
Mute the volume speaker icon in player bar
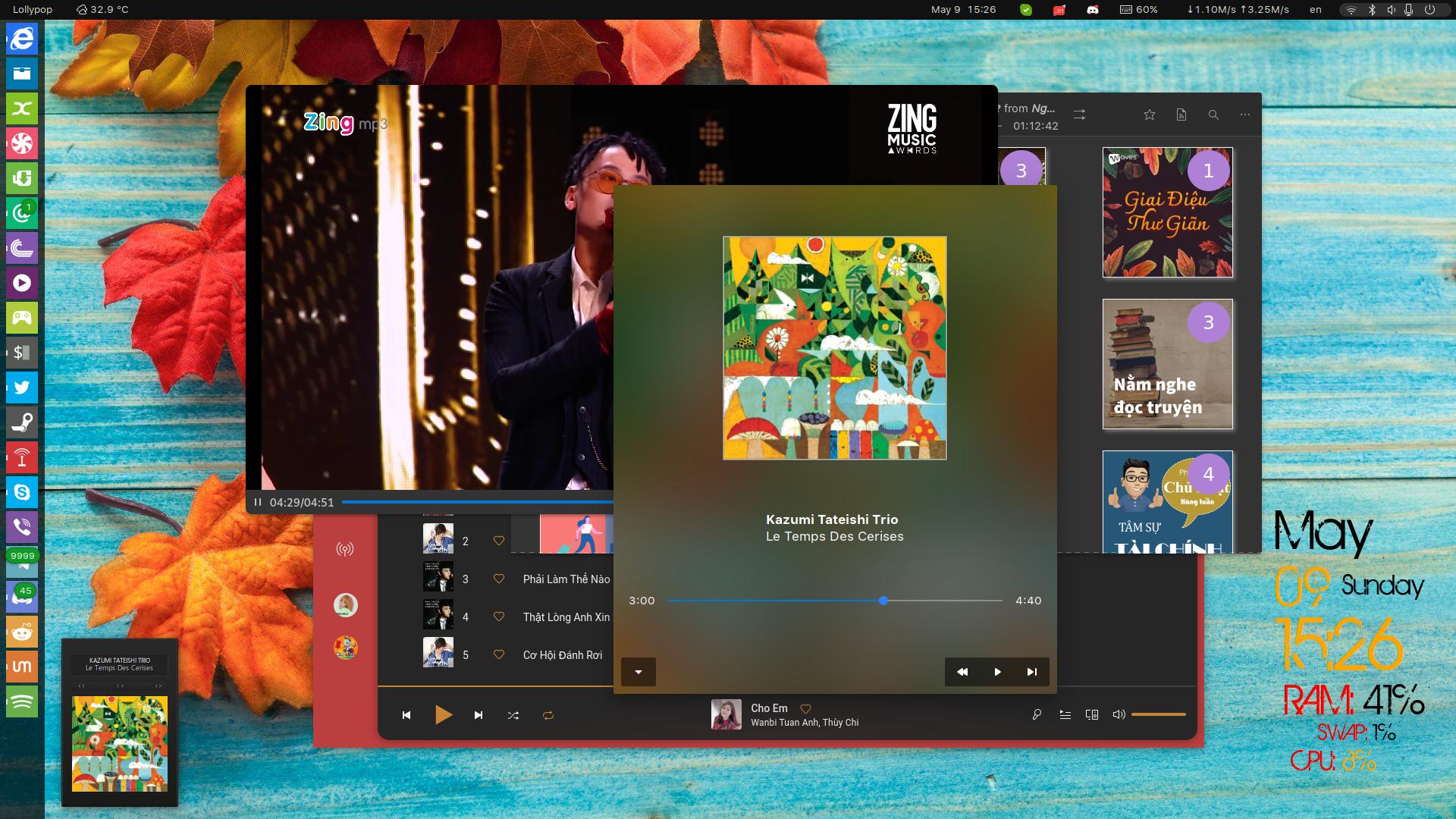(1119, 714)
